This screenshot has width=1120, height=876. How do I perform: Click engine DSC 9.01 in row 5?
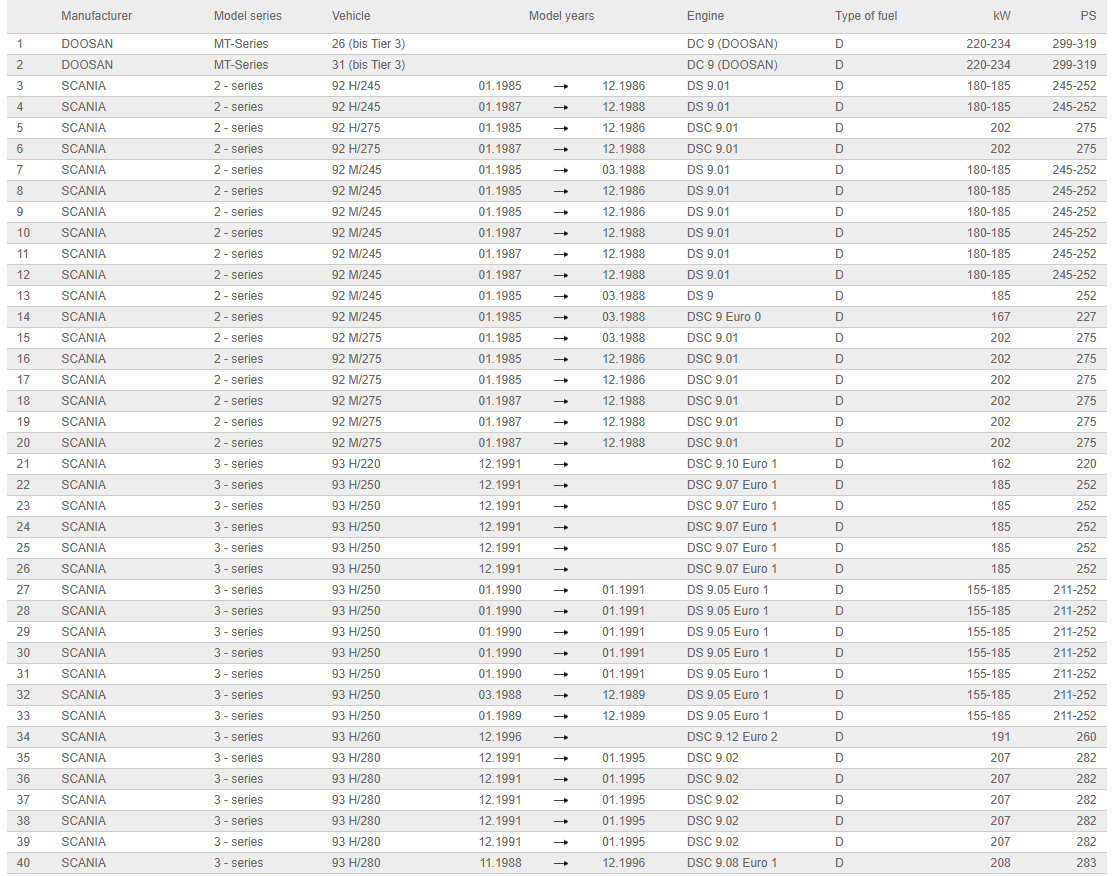tap(712, 128)
